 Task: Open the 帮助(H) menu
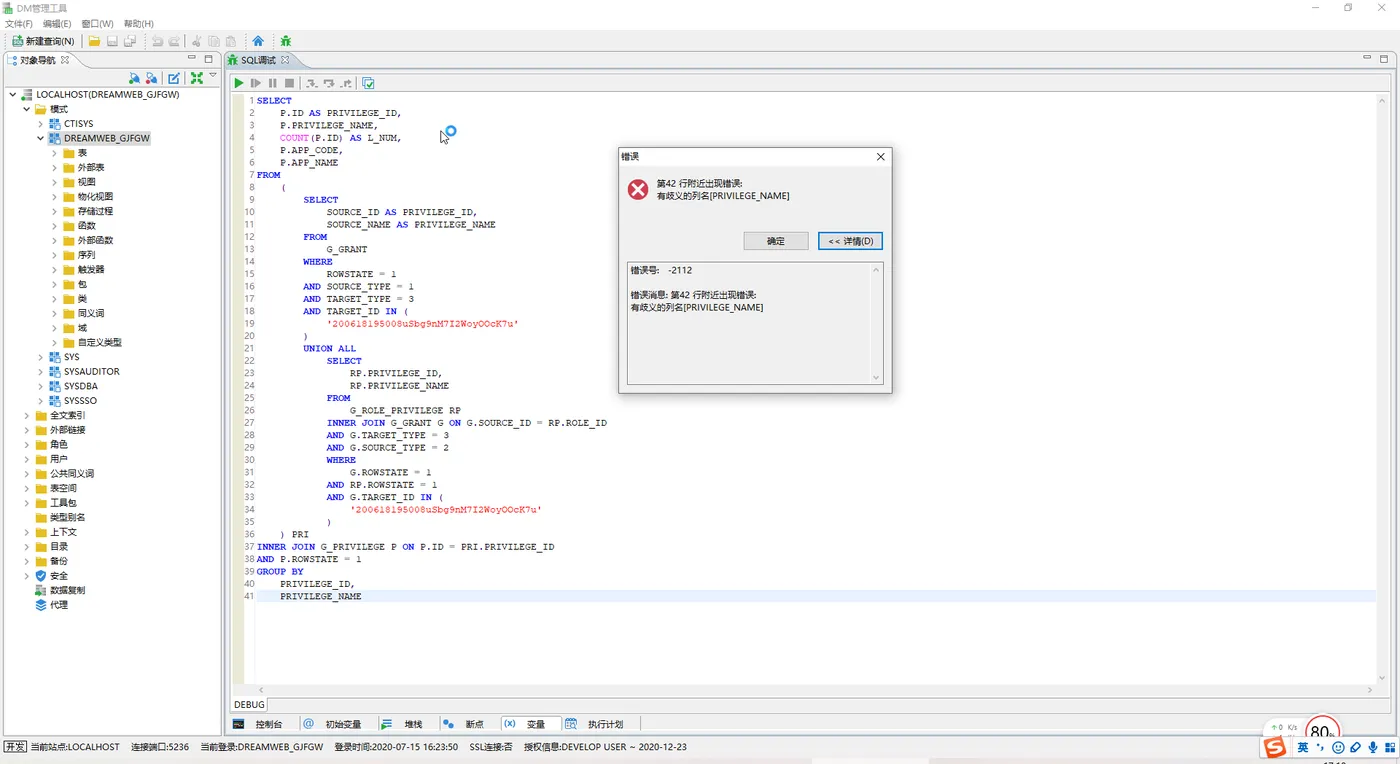139,23
